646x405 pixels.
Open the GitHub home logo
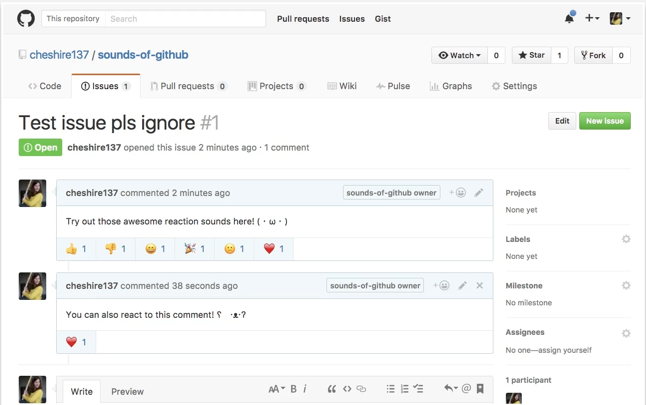[x=26, y=19]
